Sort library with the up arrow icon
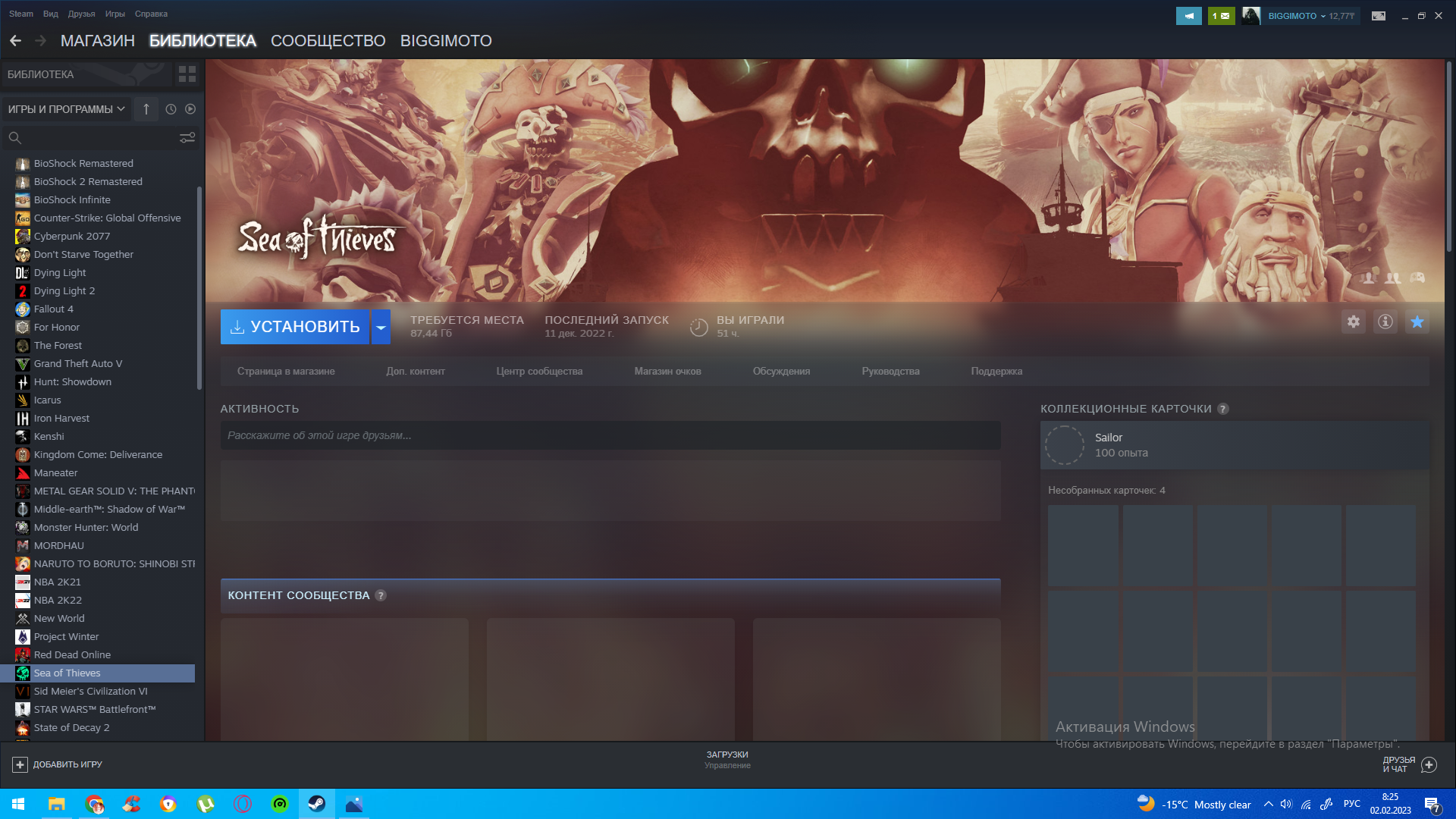The height and width of the screenshot is (819, 1456). pyautogui.click(x=146, y=109)
